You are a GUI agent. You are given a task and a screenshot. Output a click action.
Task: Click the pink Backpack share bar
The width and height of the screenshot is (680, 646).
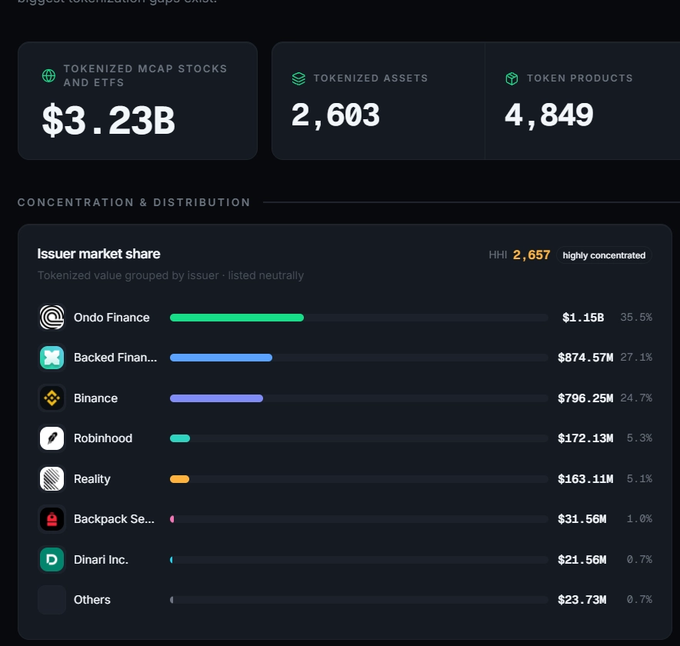(172, 519)
